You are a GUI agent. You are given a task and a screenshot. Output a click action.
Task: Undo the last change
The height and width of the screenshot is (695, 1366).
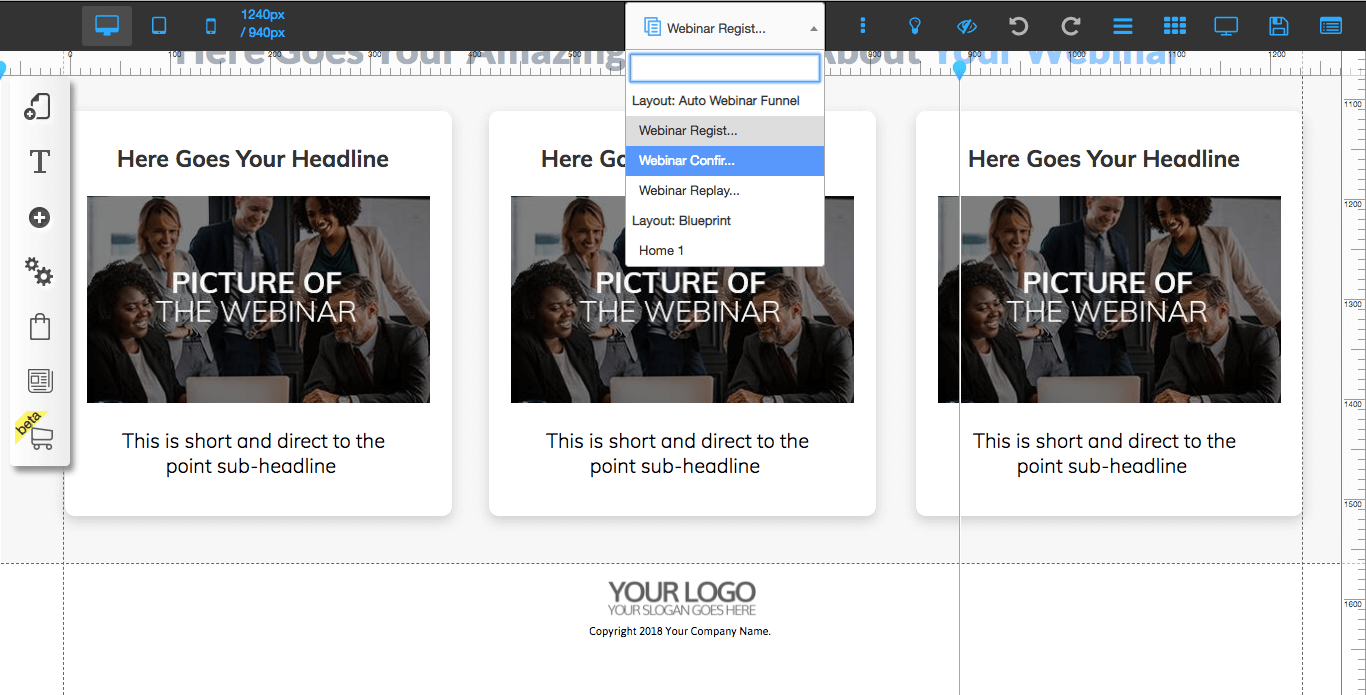[x=1018, y=26]
